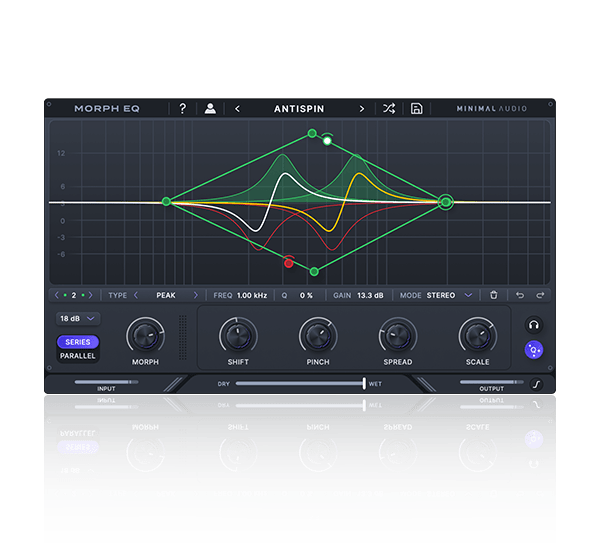The height and width of the screenshot is (543, 600).
Task: Click the SCALE knob
Action: (478, 336)
